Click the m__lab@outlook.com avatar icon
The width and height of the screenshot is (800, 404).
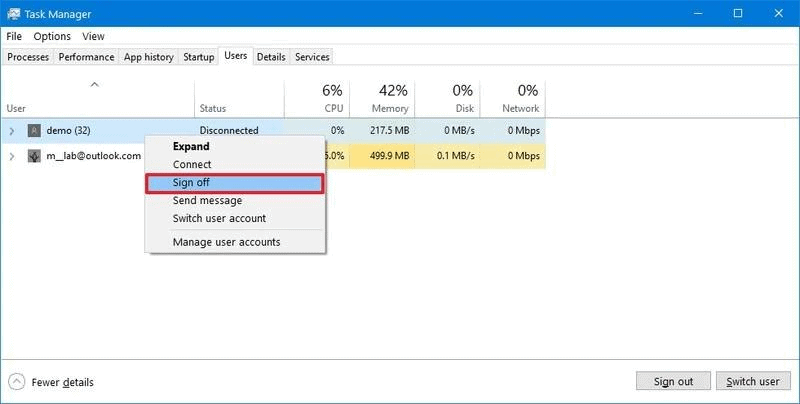pos(34,156)
